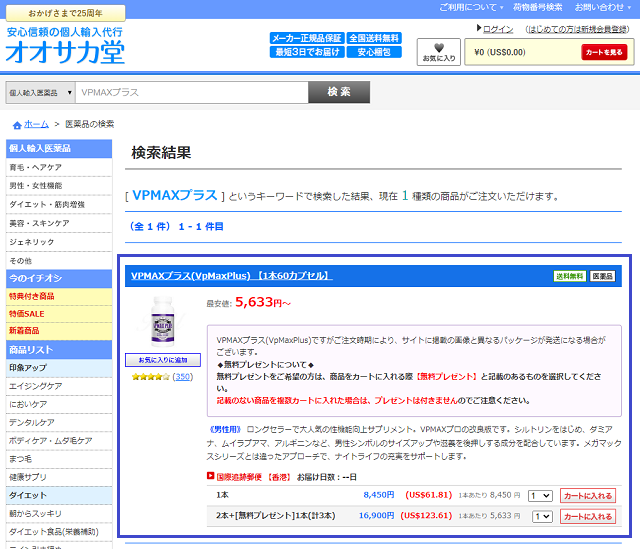
Task: Select ジェネリック in the sidebar
Action: click(59, 242)
